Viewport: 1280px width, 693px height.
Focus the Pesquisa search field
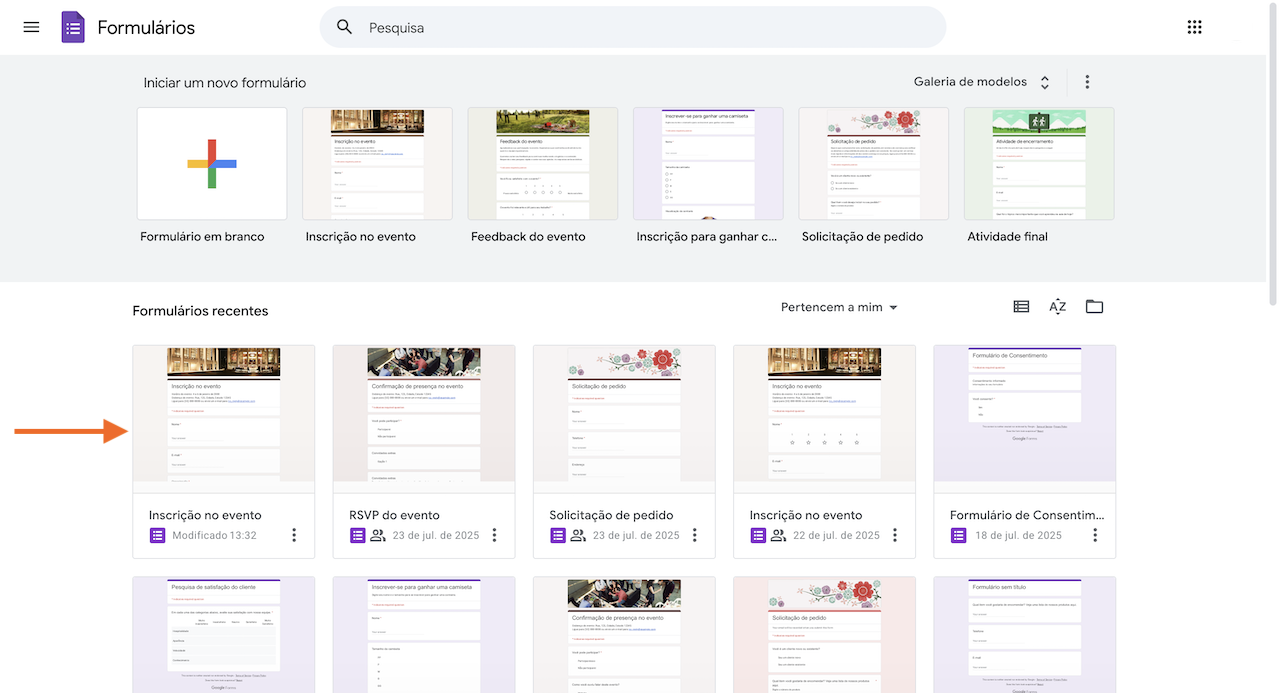(x=632, y=27)
